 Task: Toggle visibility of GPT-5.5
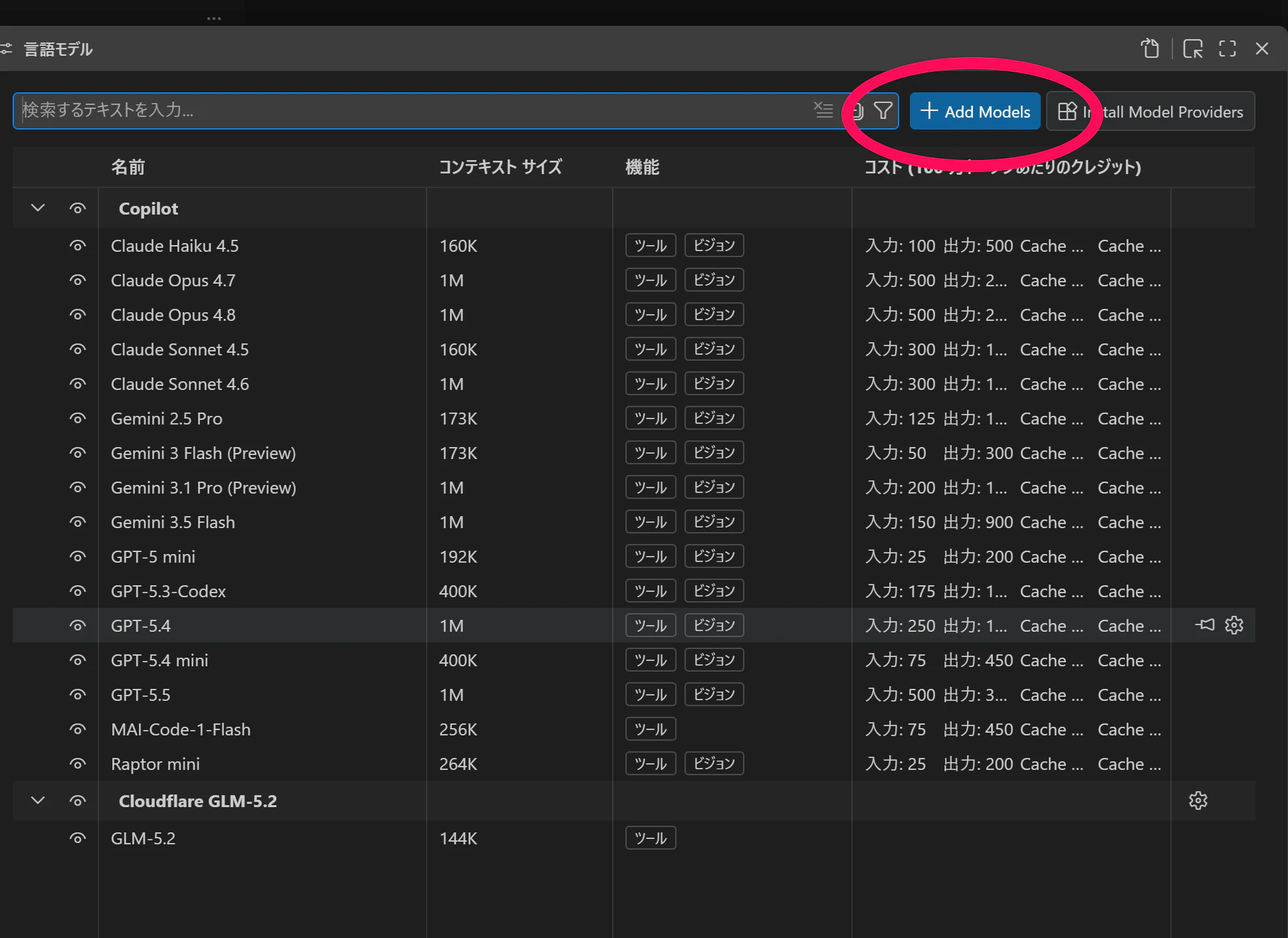pyautogui.click(x=78, y=695)
